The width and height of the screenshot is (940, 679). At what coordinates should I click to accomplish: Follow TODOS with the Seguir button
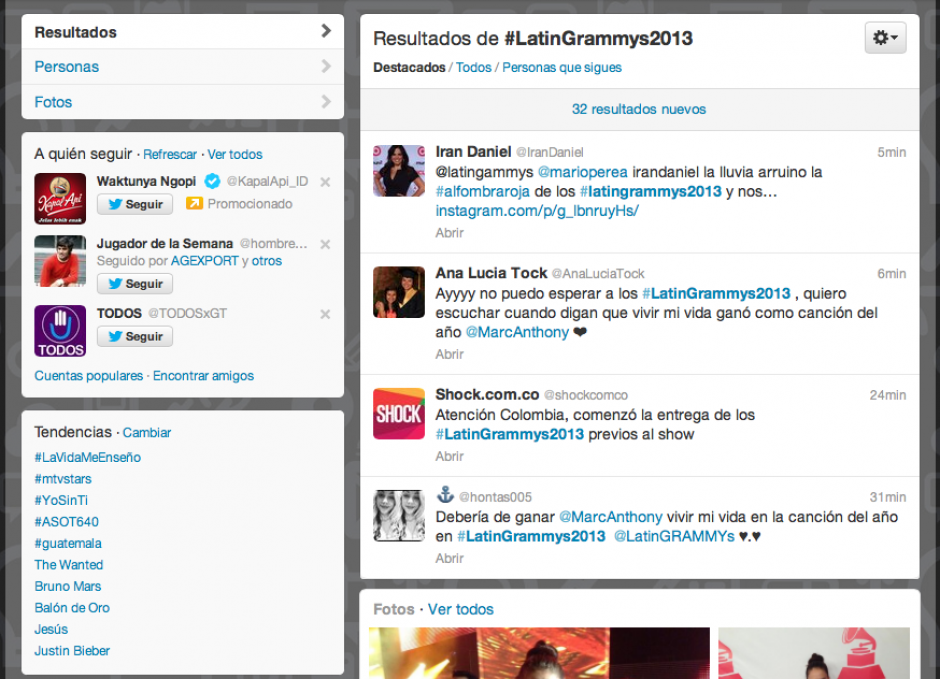coord(134,336)
